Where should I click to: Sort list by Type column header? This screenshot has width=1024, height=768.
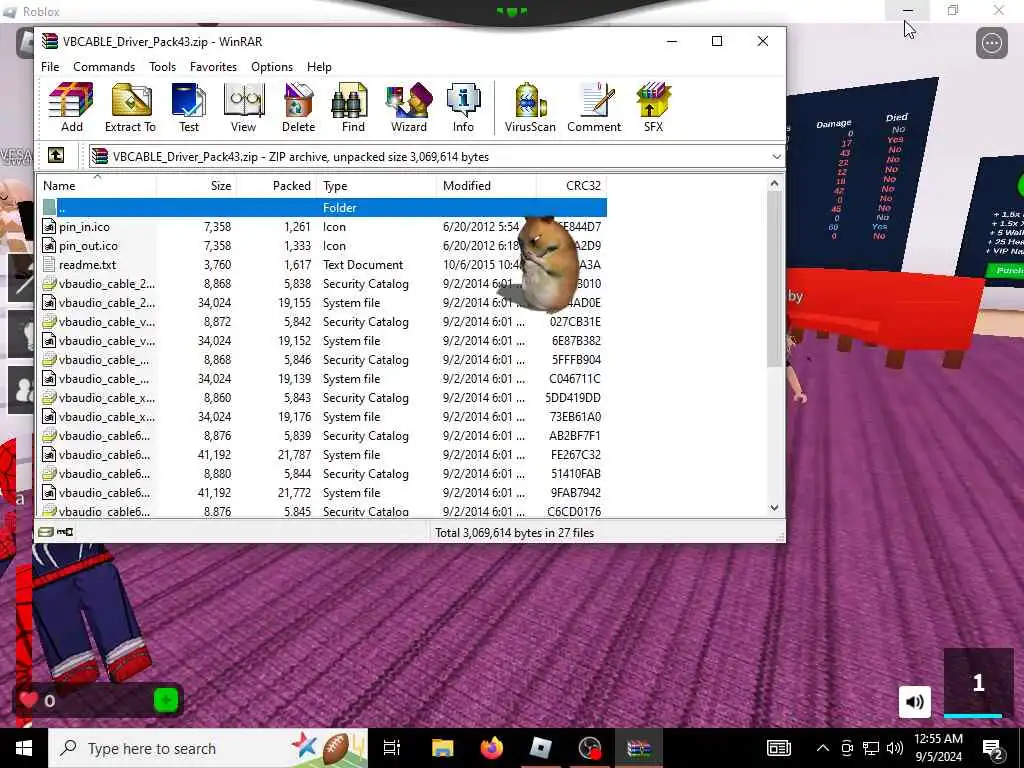377,185
